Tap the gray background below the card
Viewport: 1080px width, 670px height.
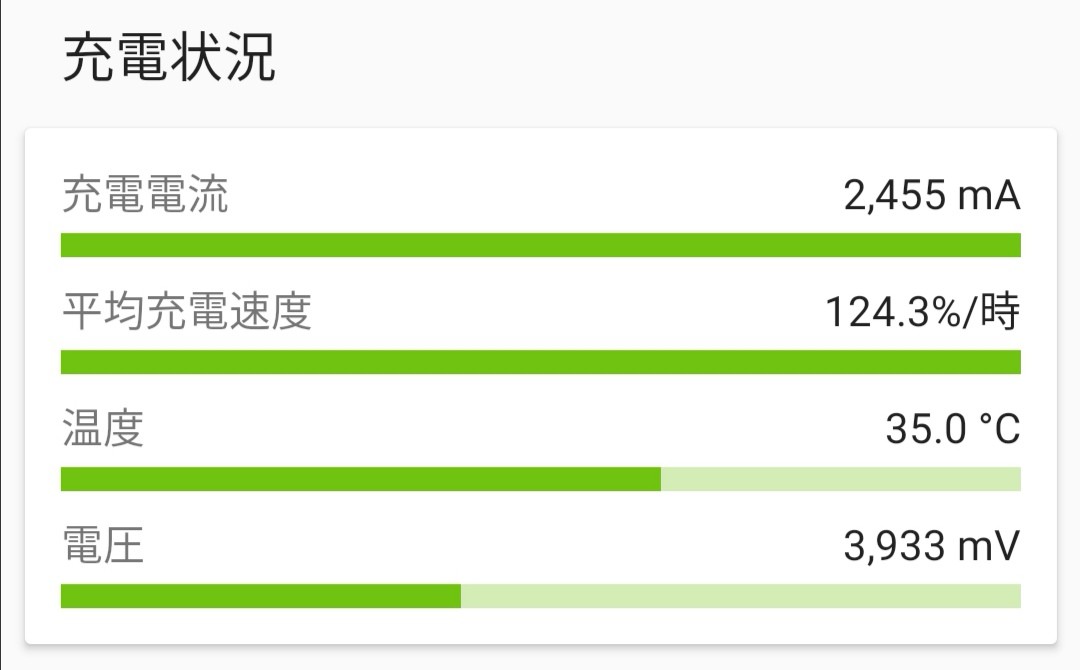click(540, 658)
